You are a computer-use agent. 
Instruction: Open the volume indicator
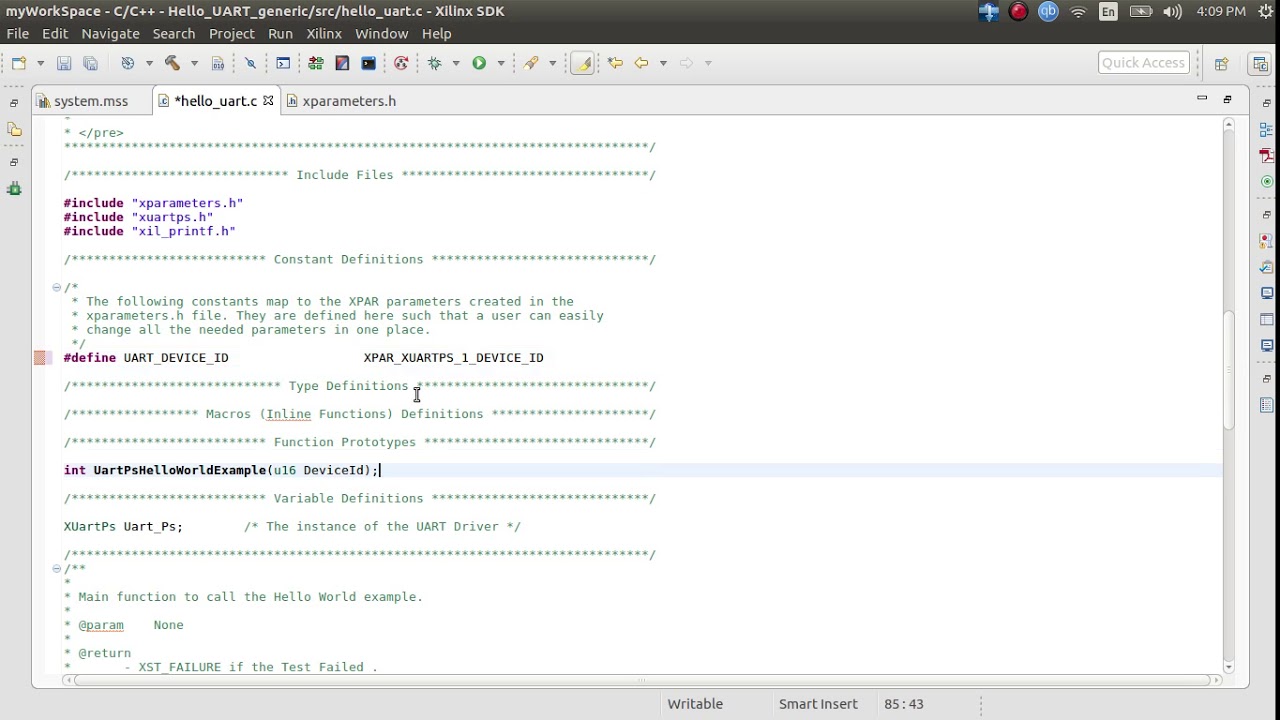coord(1173,11)
